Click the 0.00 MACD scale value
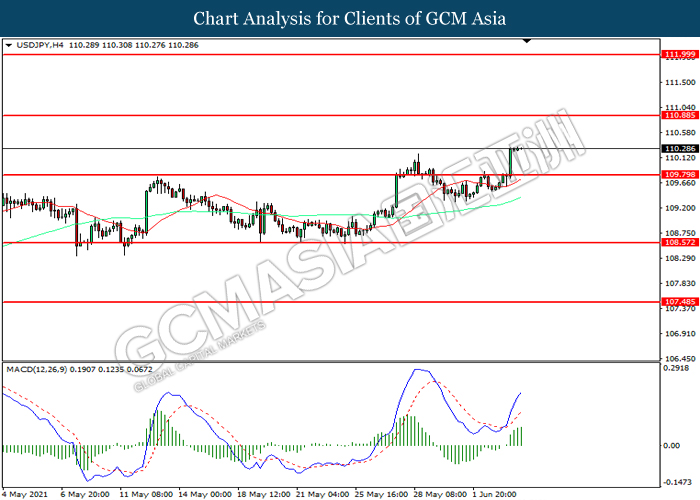 pyautogui.click(x=672, y=446)
